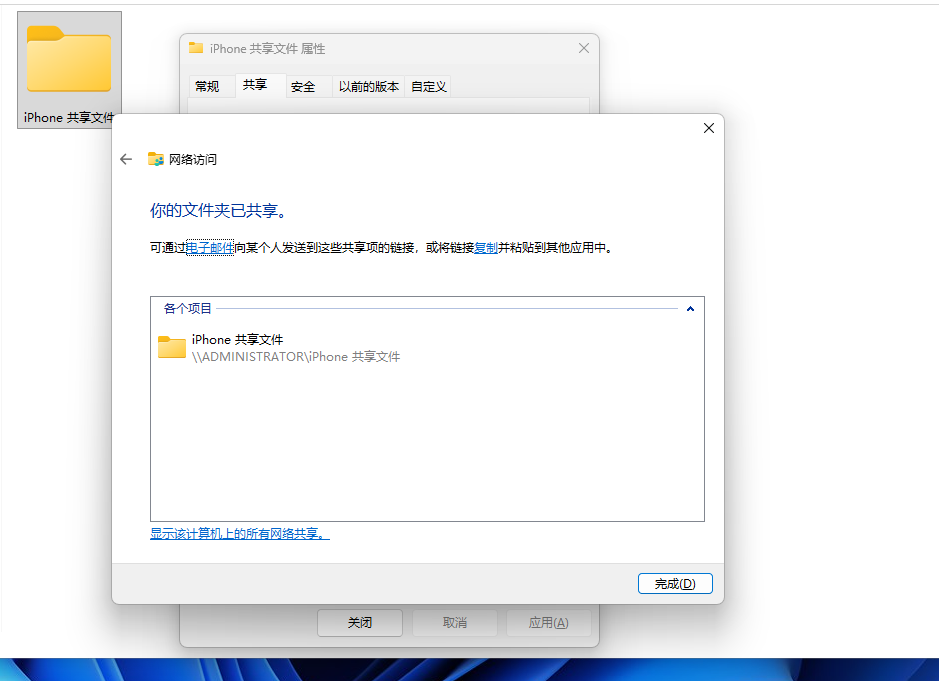939x681 pixels.
Task: Click the 取消 button in Properties window
Action: click(x=455, y=623)
